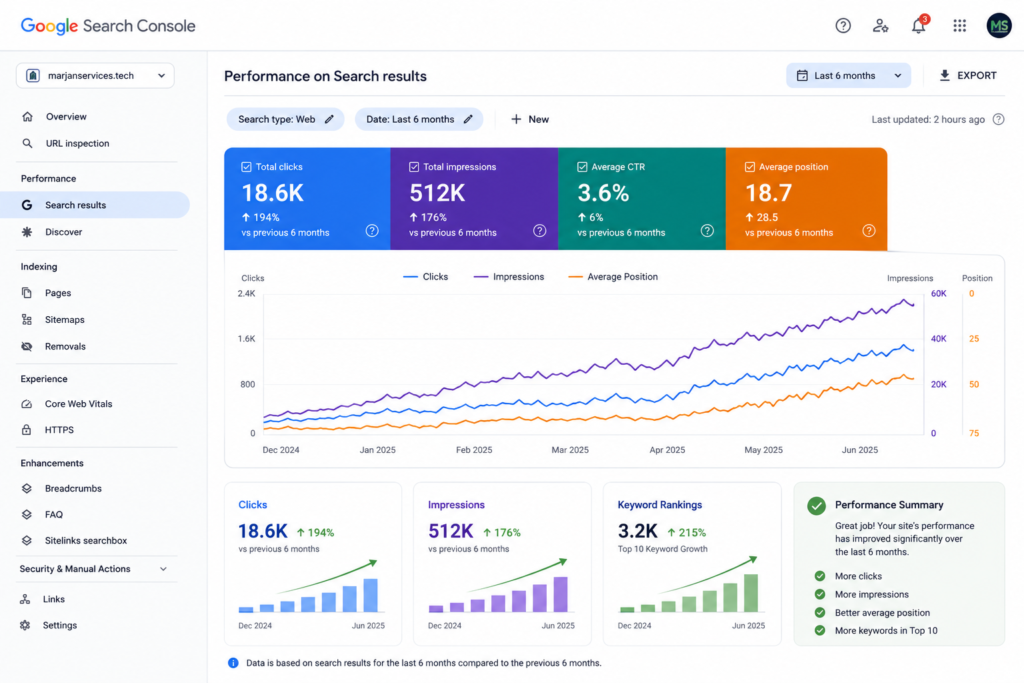Viewport: 1024px width, 683px height.
Task: Uncheck the Total impressions checkbox
Action: point(414,167)
